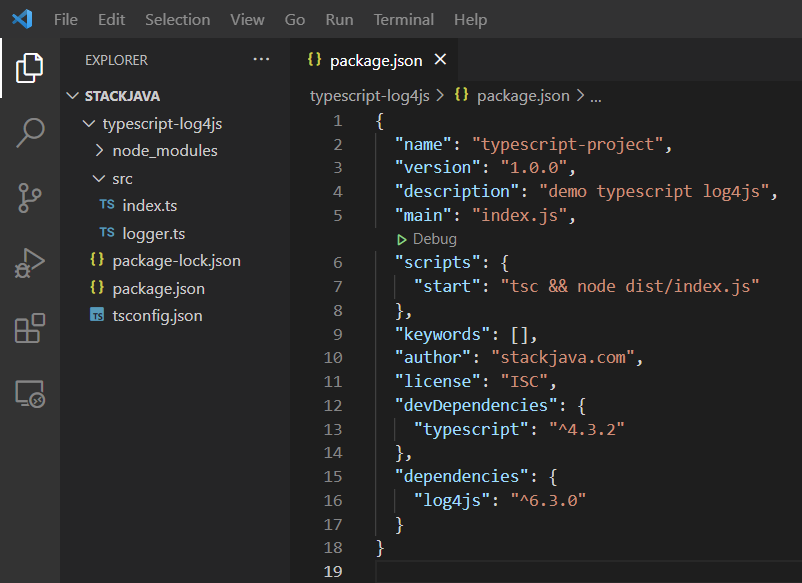Open the View menu

coord(248,19)
